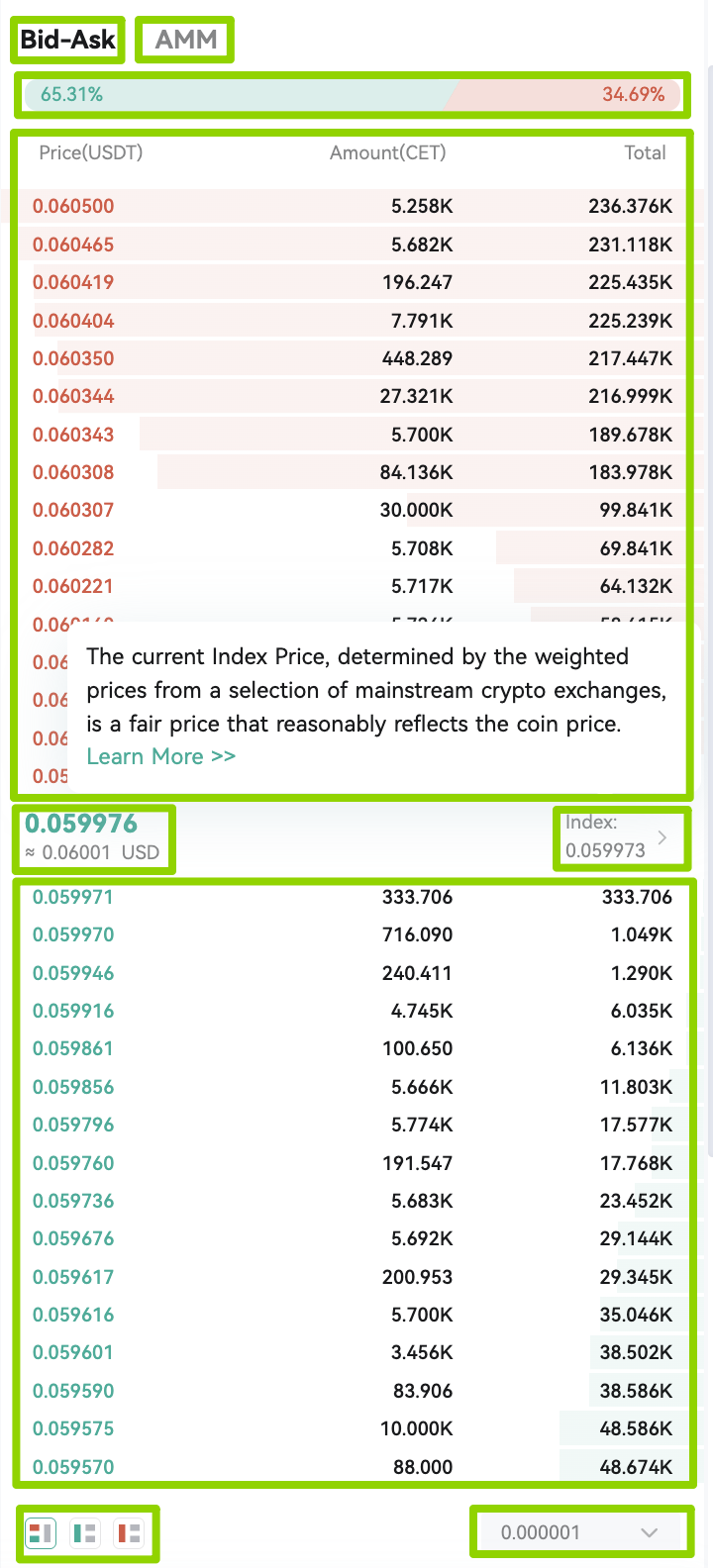
Task: Click ask amount 27.321K
Action: pos(417,396)
